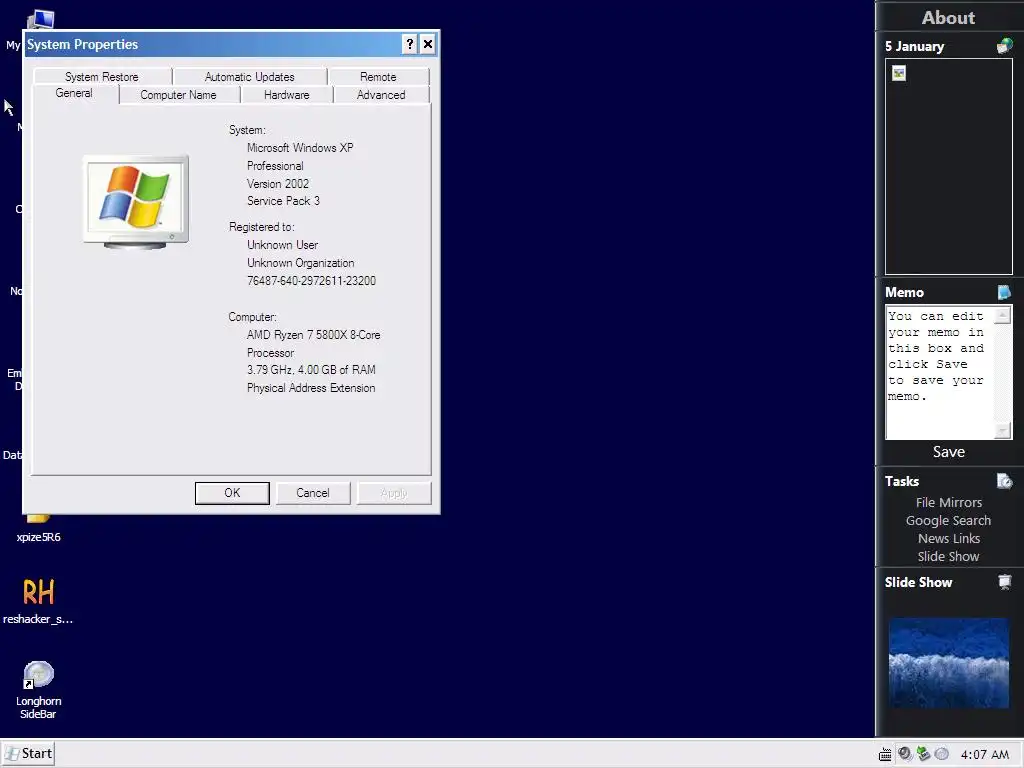Click the Slide Show panel icon
The image size is (1024, 768).
pyautogui.click(x=1005, y=581)
